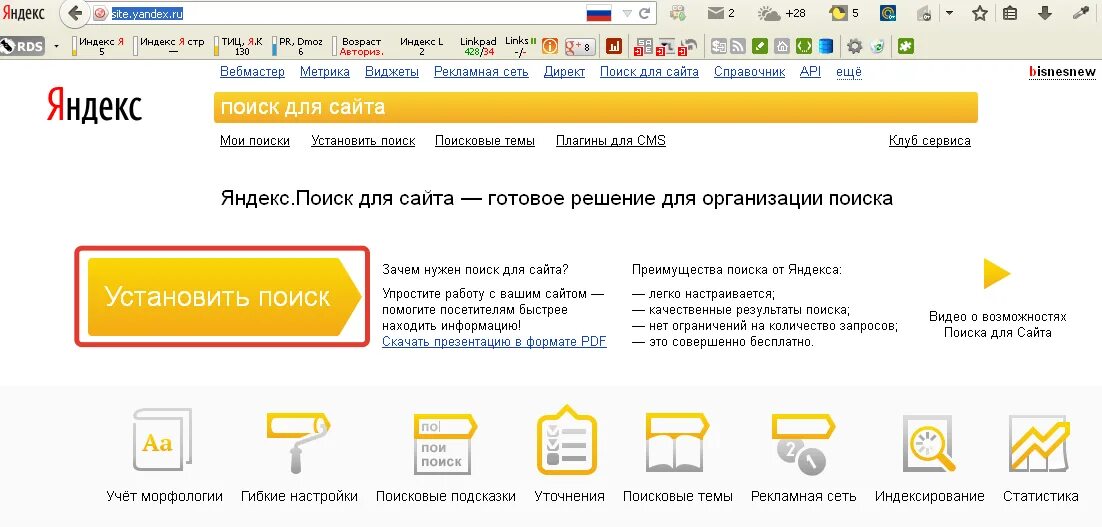
Task: Show bookmarks list icon
Action: (x=1010, y=13)
